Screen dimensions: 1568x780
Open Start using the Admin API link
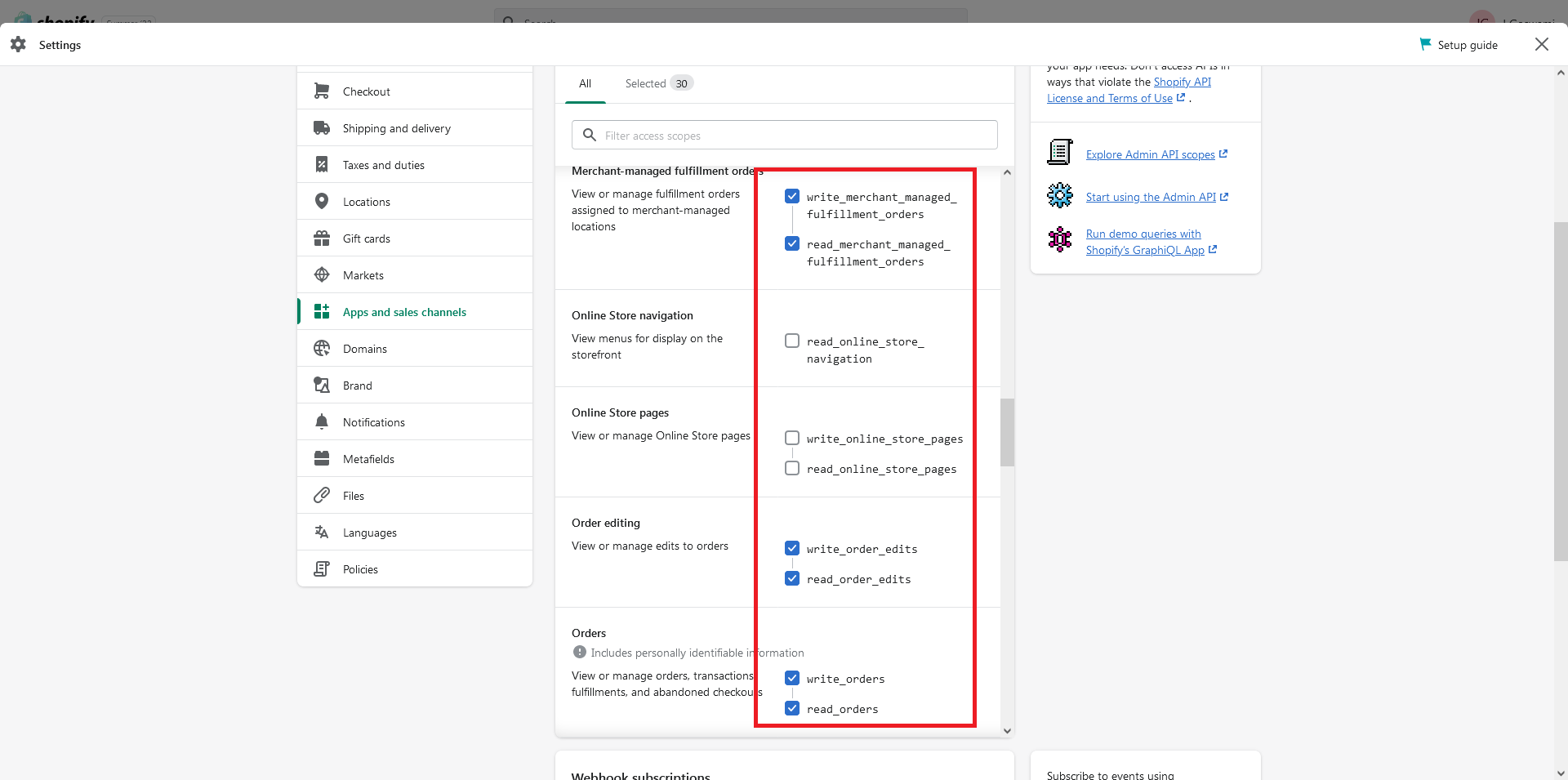tap(1157, 197)
